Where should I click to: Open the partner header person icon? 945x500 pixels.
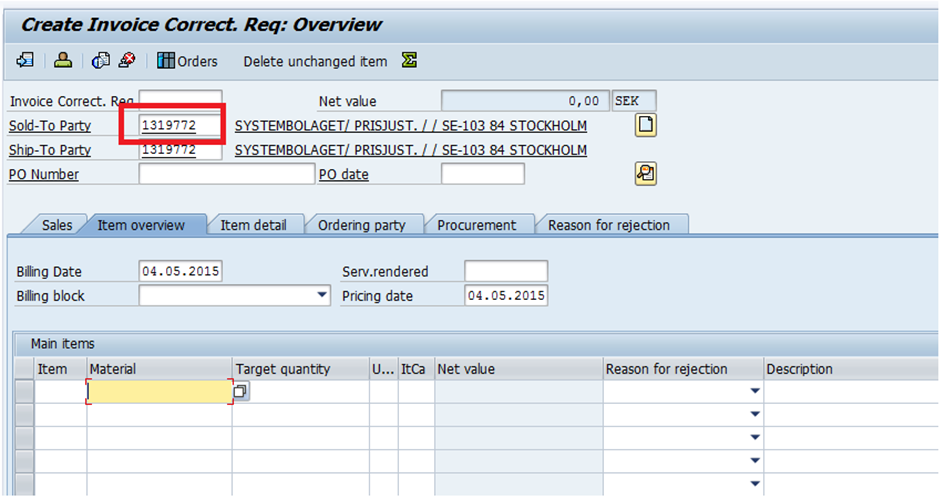click(x=63, y=61)
